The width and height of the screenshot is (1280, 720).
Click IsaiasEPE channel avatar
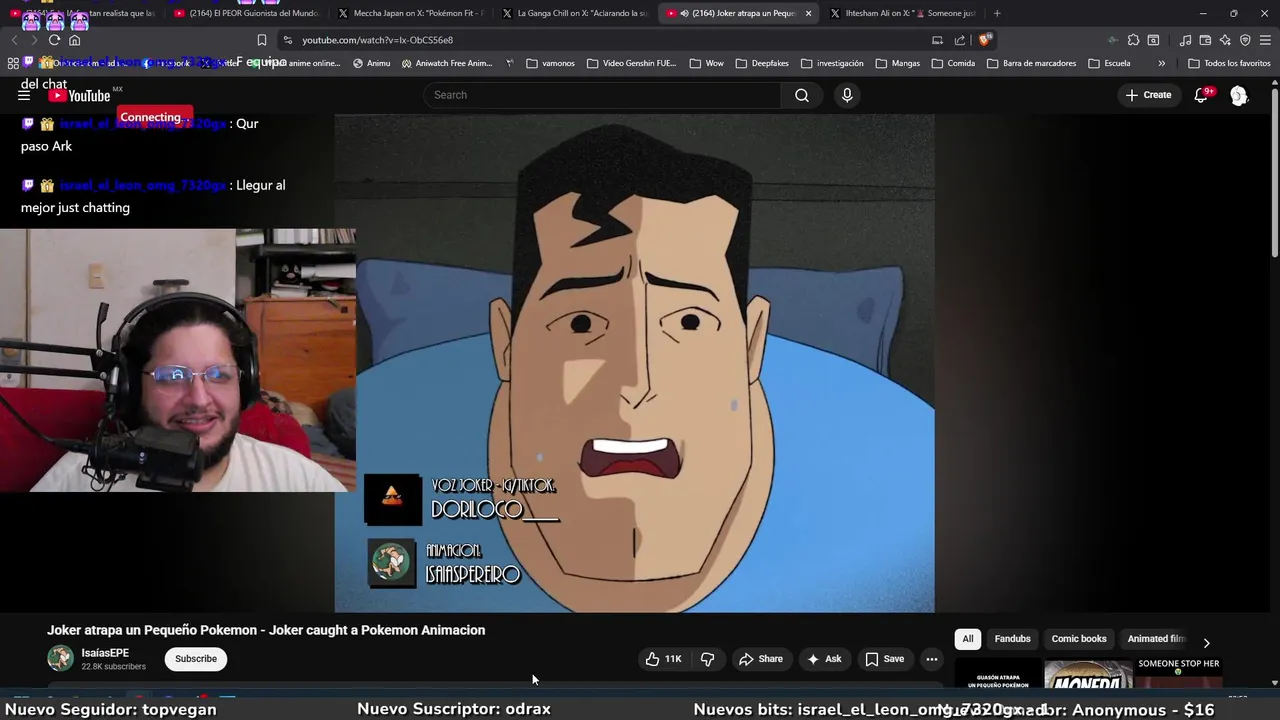(60, 658)
